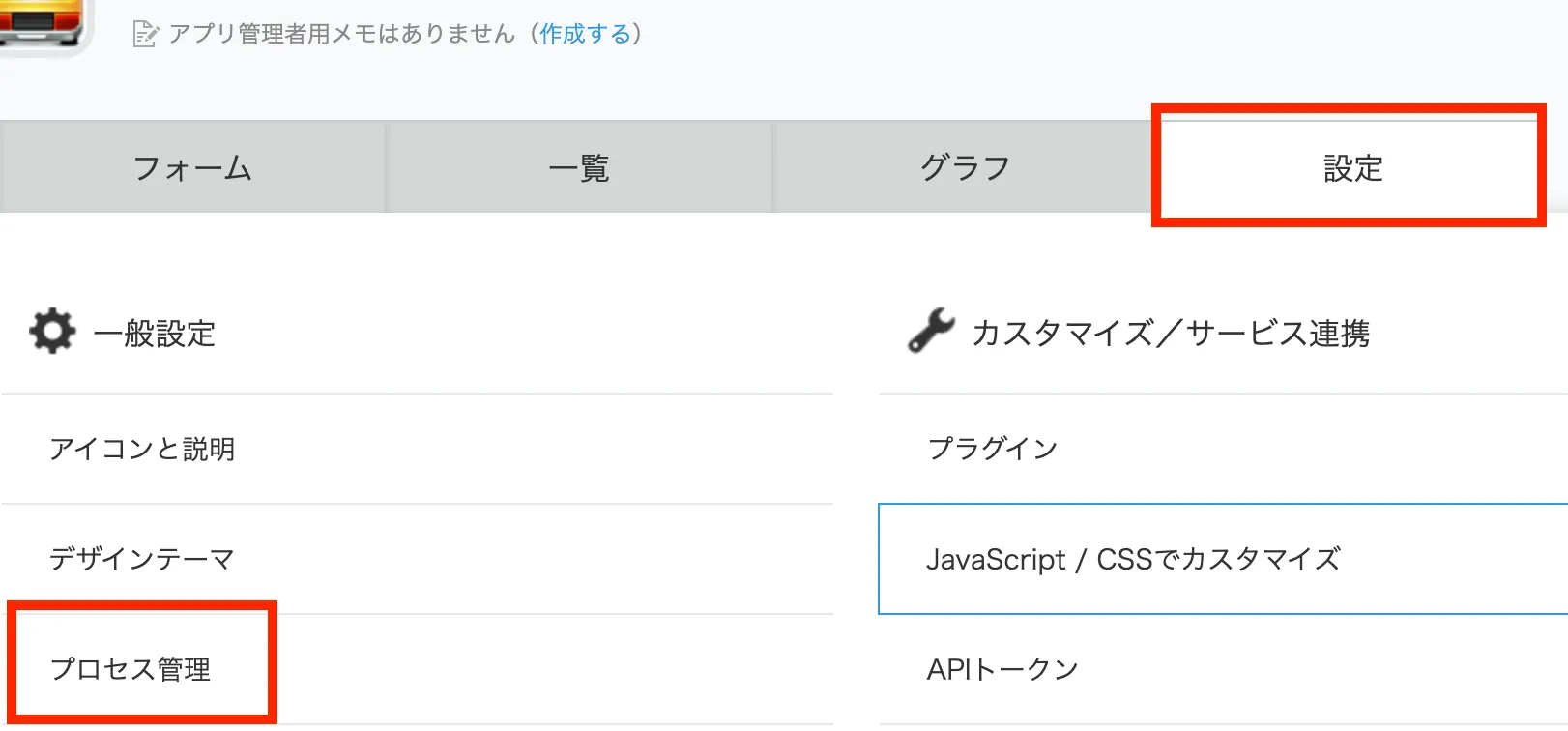
Task: Click empty space right of デザインテーマ label
Action: pos(532,559)
